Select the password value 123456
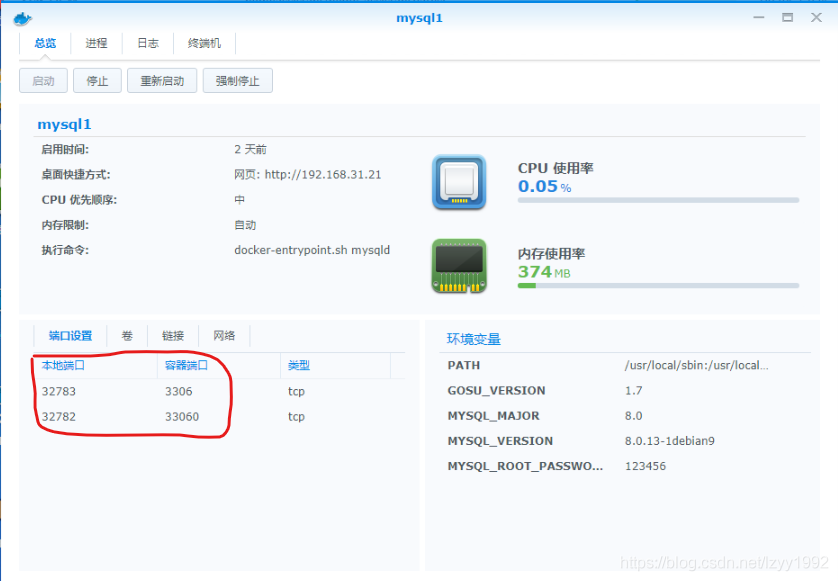This screenshot has height=581, width=838. tap(645, 466)
